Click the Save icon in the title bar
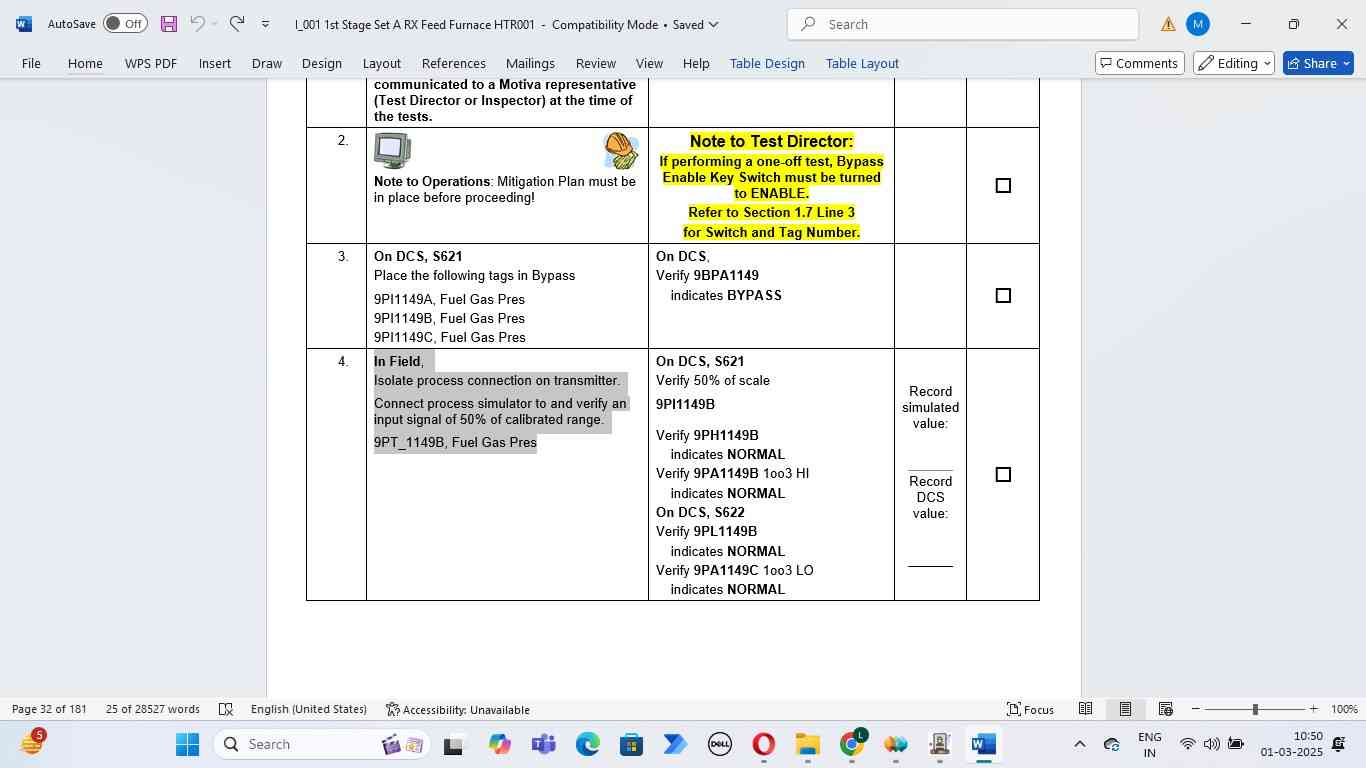The height and width of the screenshot is (768, 1366). pos(168,24)
